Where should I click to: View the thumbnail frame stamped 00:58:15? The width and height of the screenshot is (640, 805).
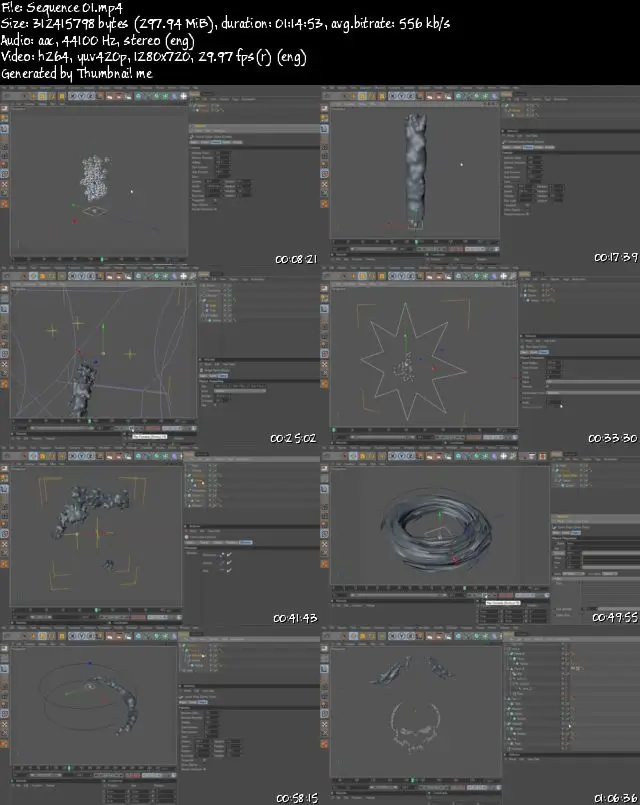tap(160, 716)
